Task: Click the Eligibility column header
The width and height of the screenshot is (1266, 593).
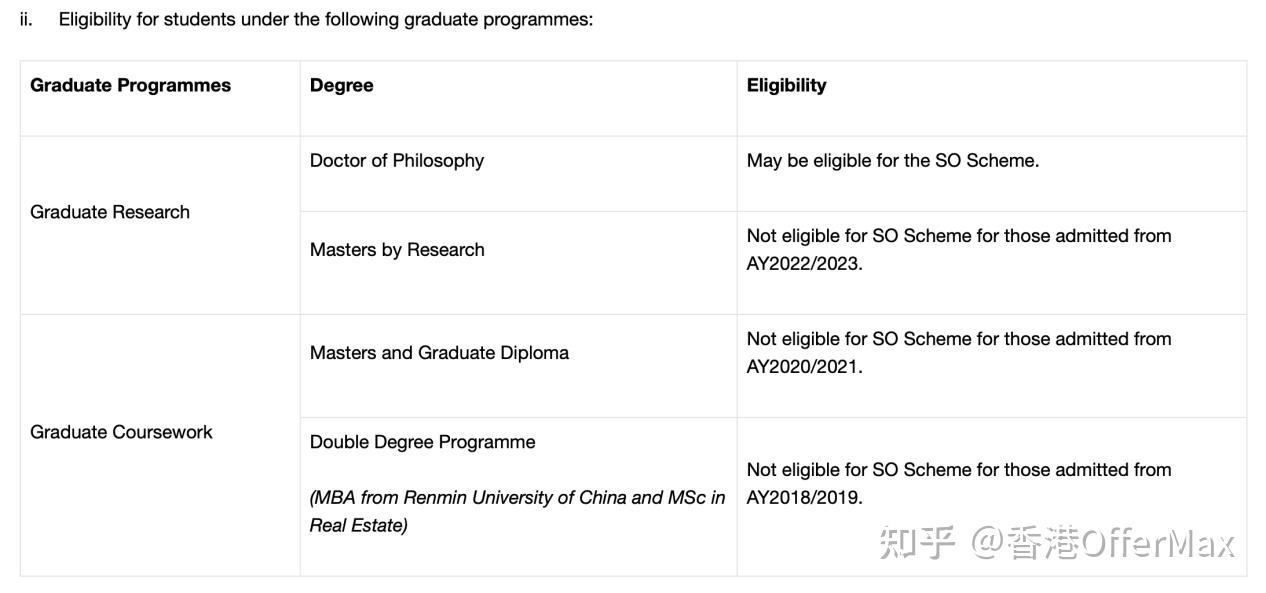Action: [x=786, y=85]
